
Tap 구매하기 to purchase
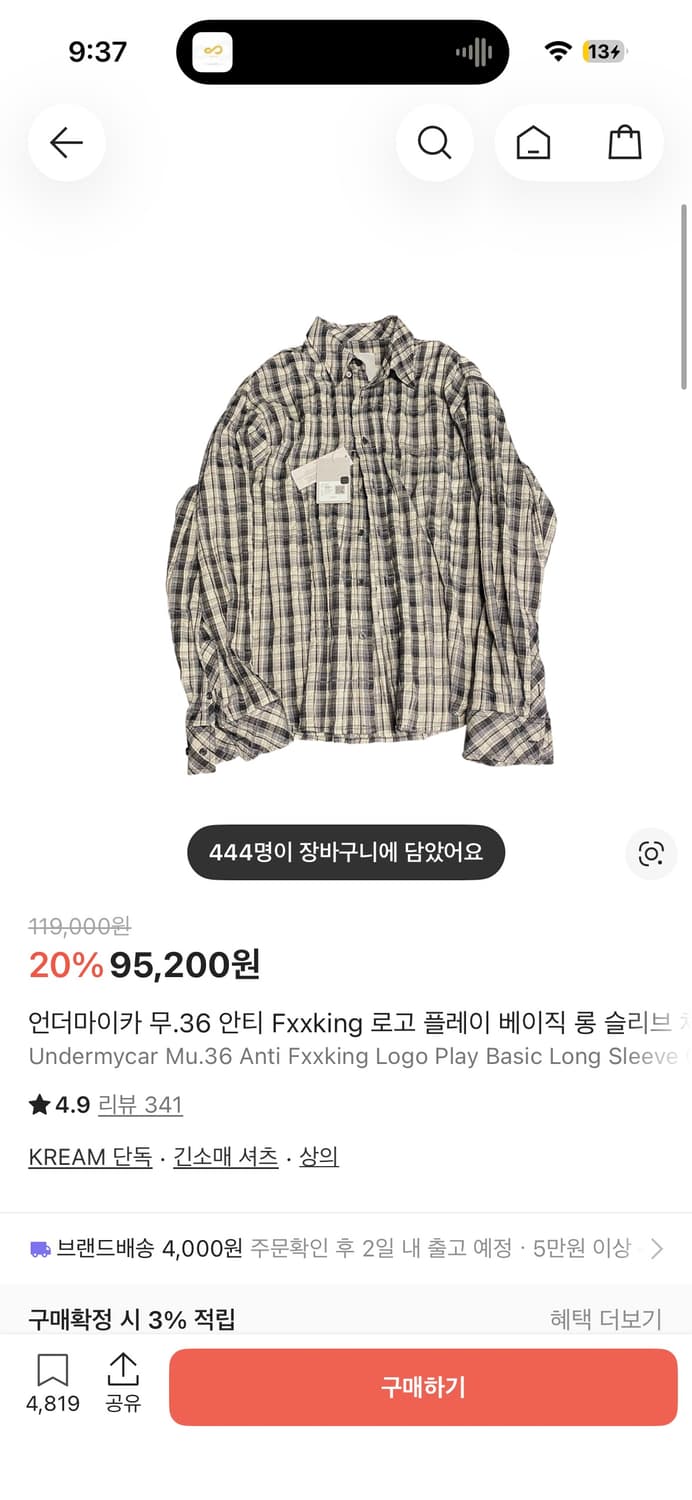click(x=424, y=1387)
